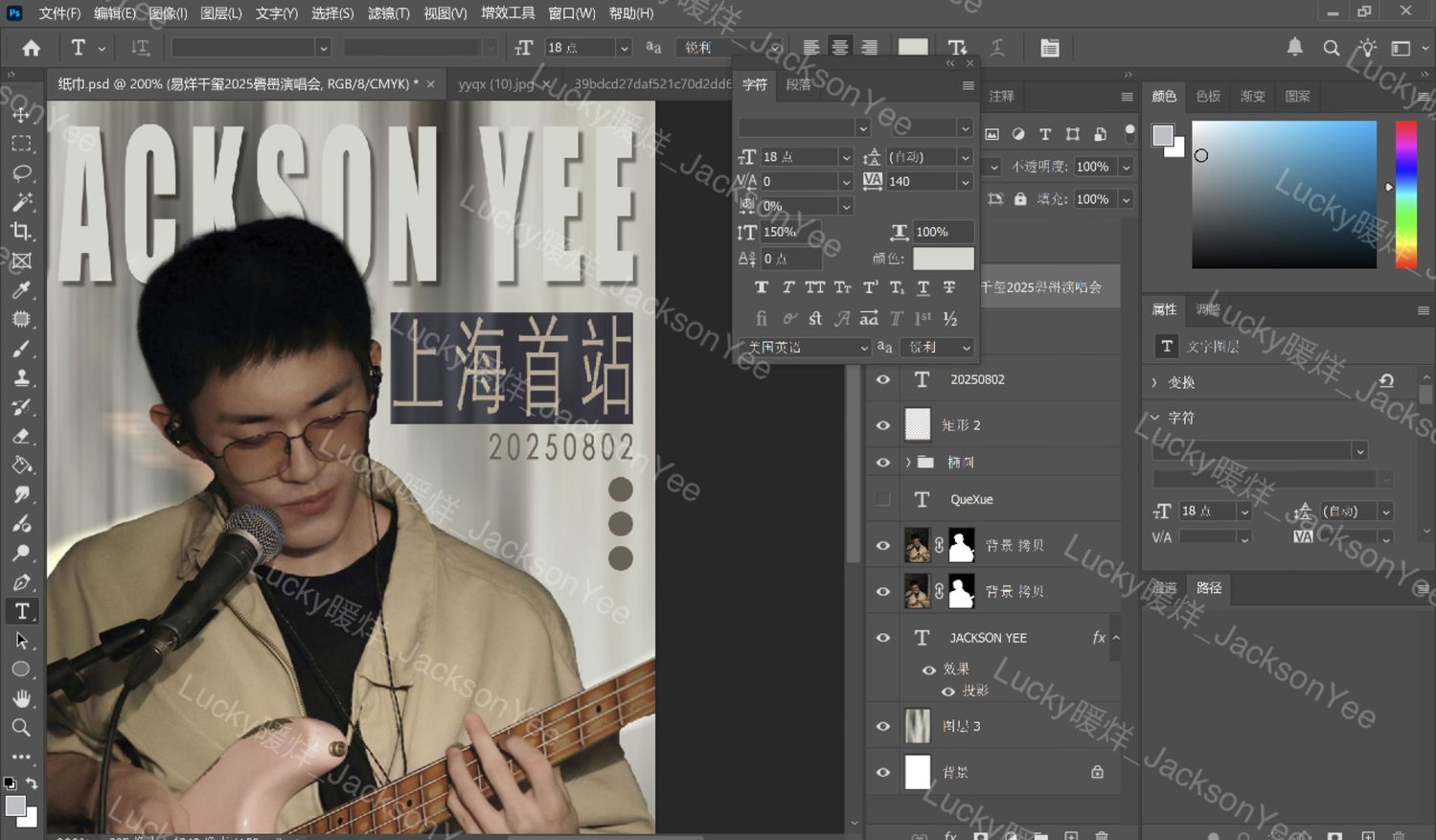Select the Paint Bucket tool
Viewport: 1436px width, 840px height.
[x=21, y=465]
